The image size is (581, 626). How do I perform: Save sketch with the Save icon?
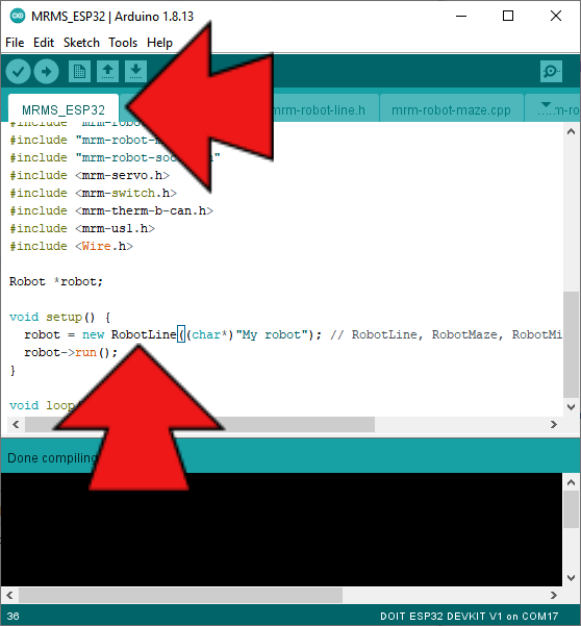click(136, 71)
